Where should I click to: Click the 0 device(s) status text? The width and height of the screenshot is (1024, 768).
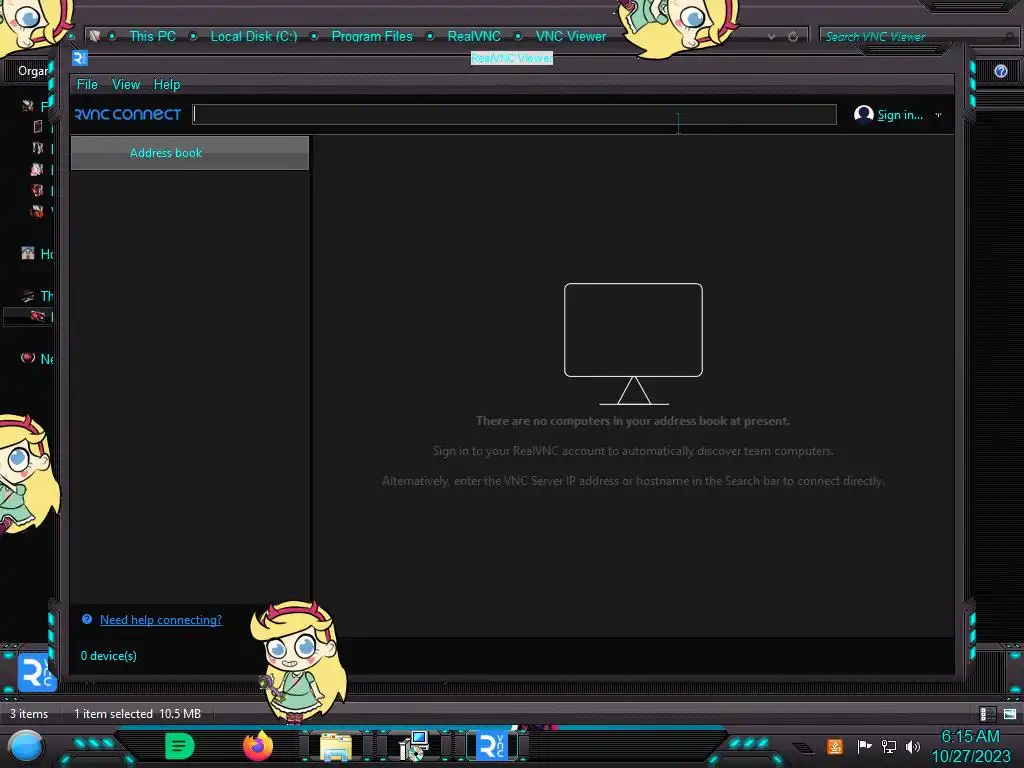coord(108,656)
